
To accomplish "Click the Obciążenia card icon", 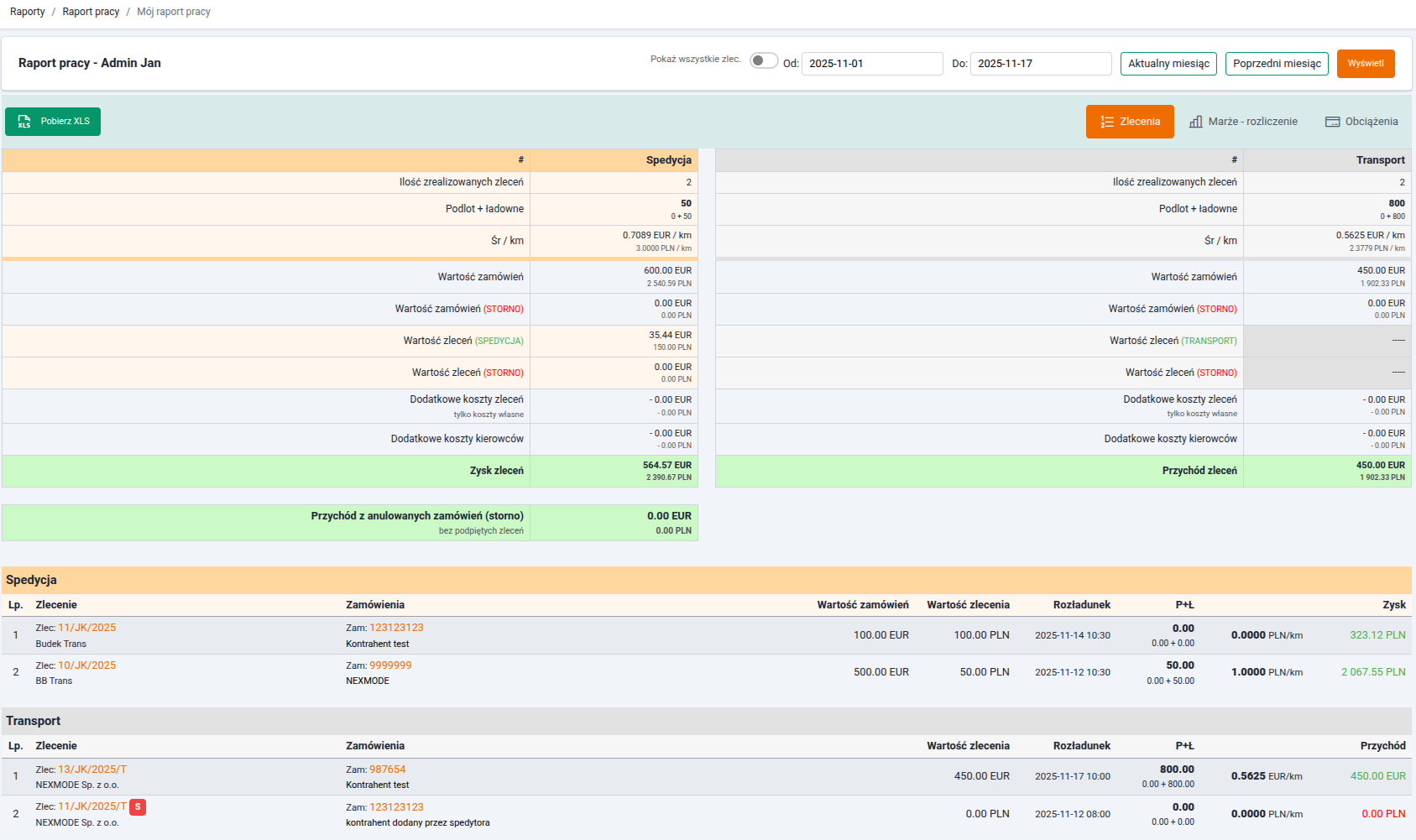I will click(1332, 122).
